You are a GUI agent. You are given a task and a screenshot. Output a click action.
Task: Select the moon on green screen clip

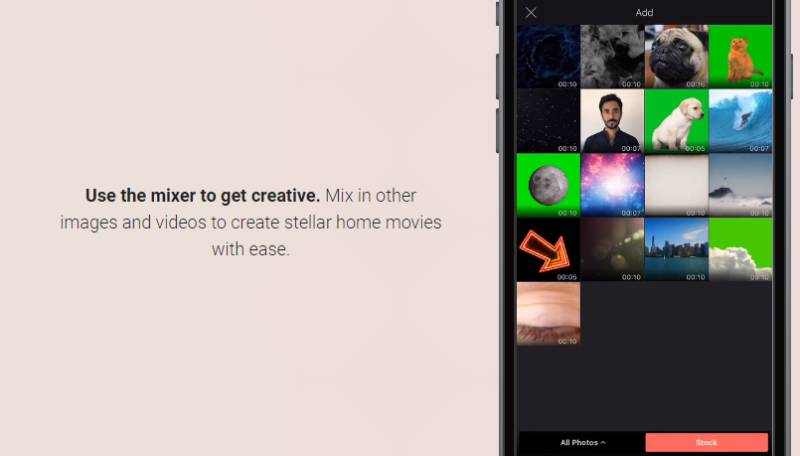coord(548,185)
